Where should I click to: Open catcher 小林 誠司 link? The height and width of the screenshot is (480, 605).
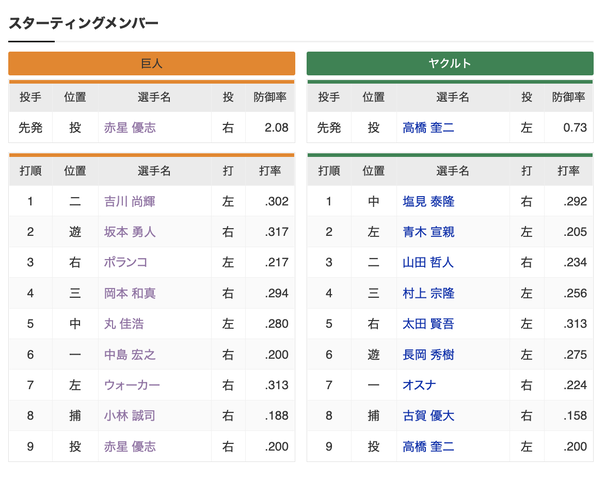130,416
